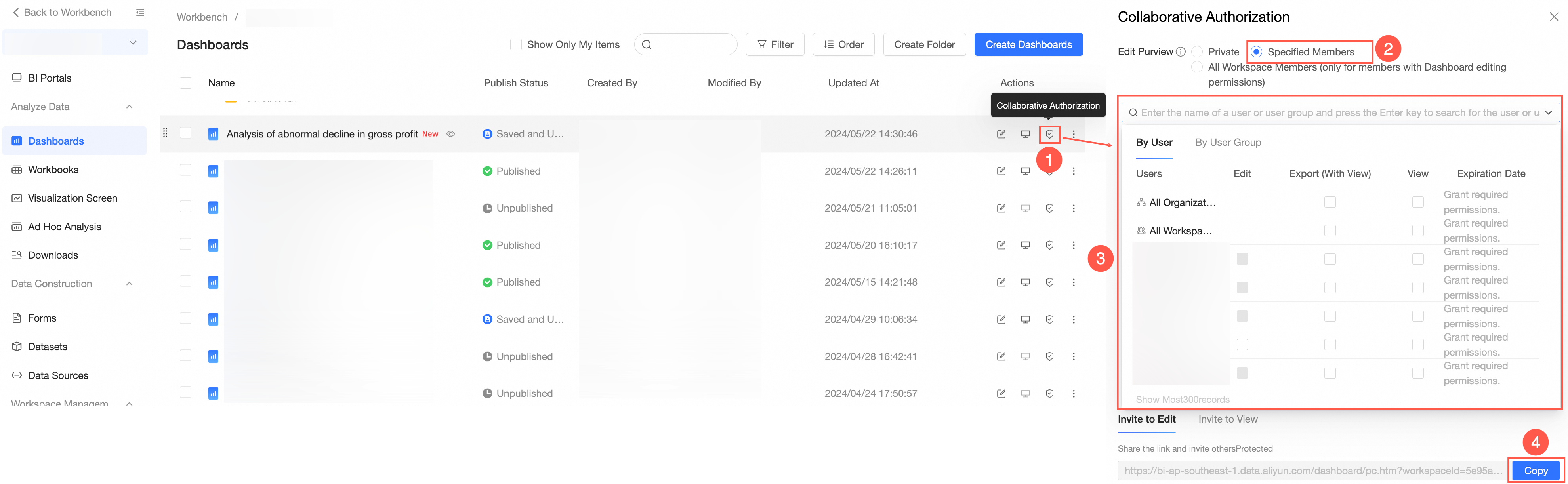This screenshot has width=1568, height=484.
Task: Click the sidebar collapse icon at top
Action: click(140, 12)
